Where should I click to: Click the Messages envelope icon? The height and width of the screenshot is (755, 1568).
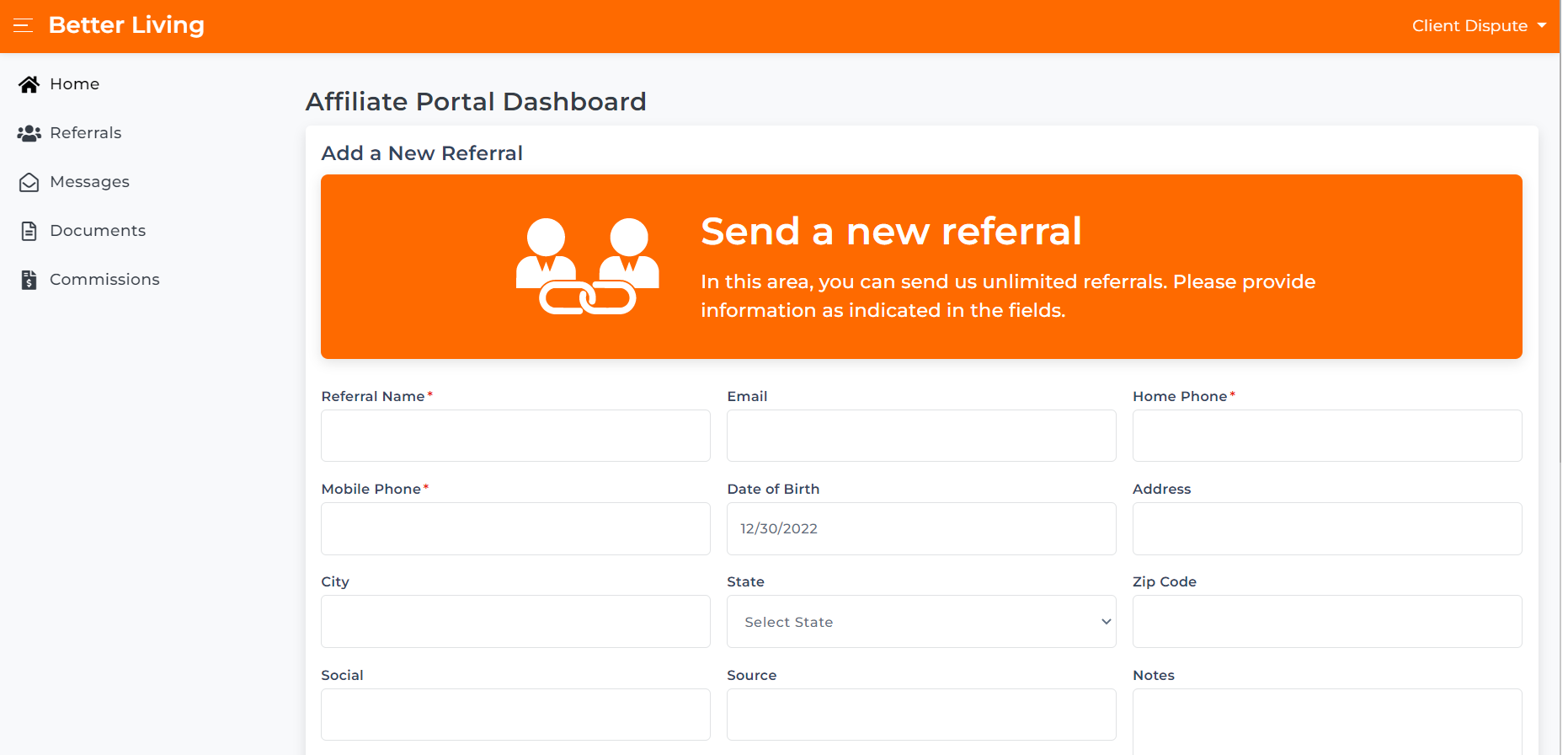tap(29, 182)
